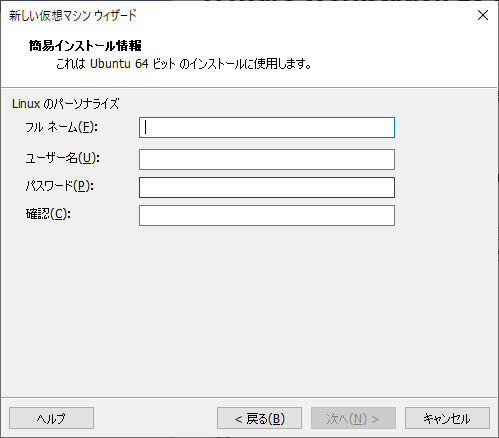Click the empty title bar area beside the title
499x438 pixels.
click(300, 15)
